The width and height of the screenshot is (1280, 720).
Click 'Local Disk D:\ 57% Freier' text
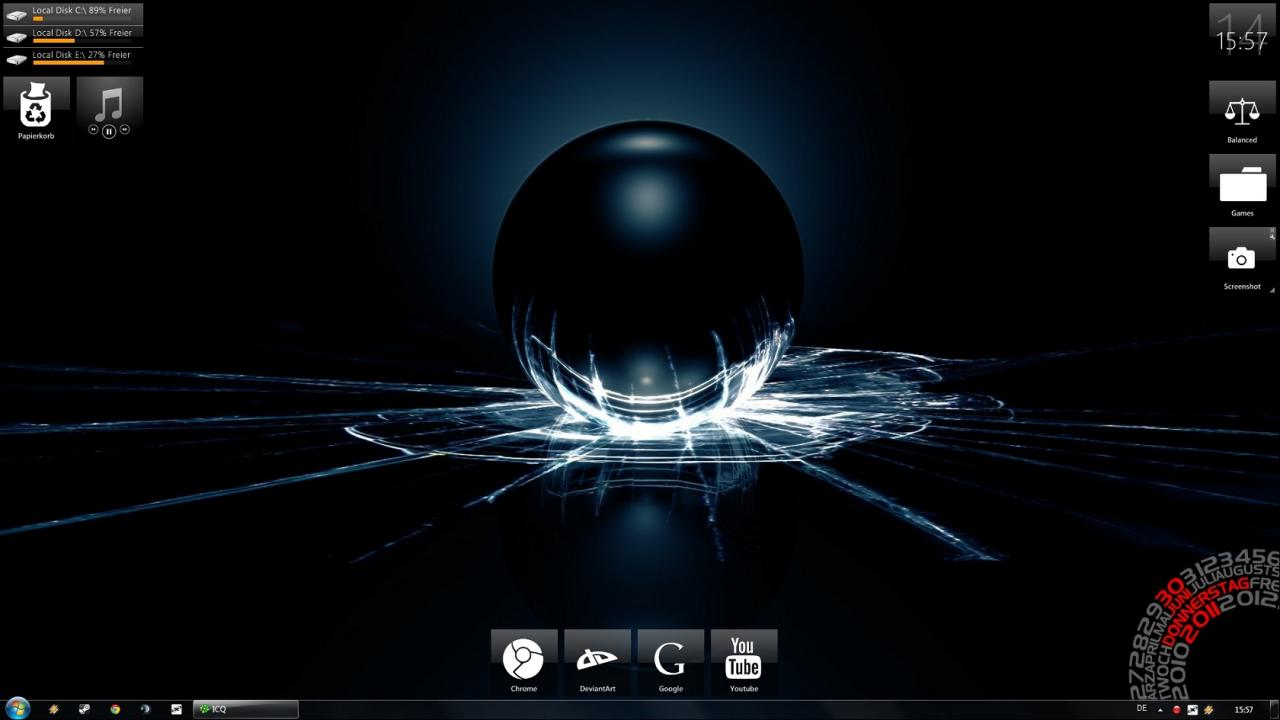(x=81, y=32)
